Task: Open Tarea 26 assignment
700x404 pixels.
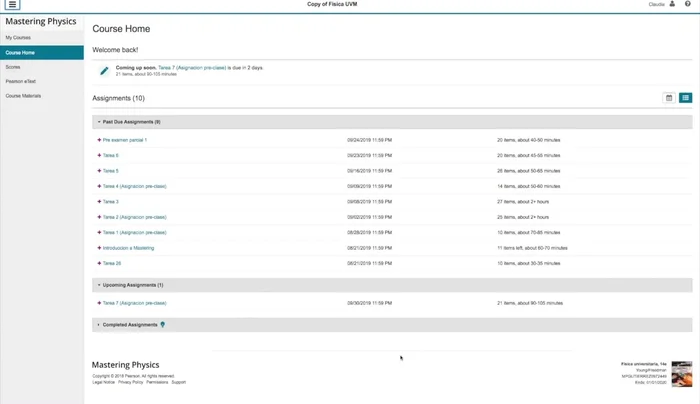Action: tap(112, 263)
